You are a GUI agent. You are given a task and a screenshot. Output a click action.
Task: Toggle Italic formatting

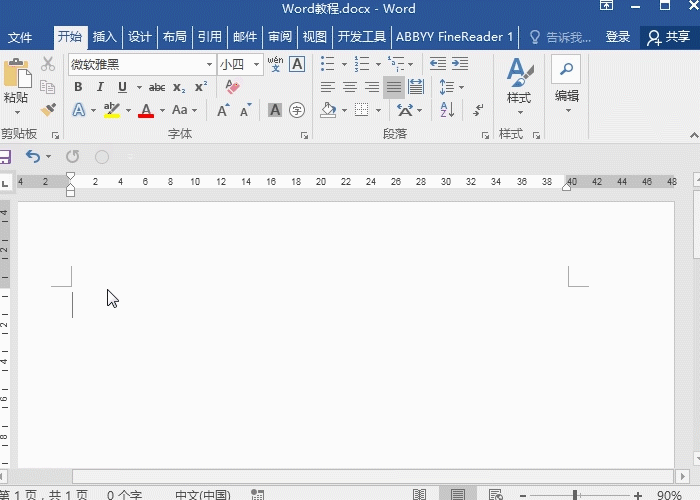click(100, 87)
